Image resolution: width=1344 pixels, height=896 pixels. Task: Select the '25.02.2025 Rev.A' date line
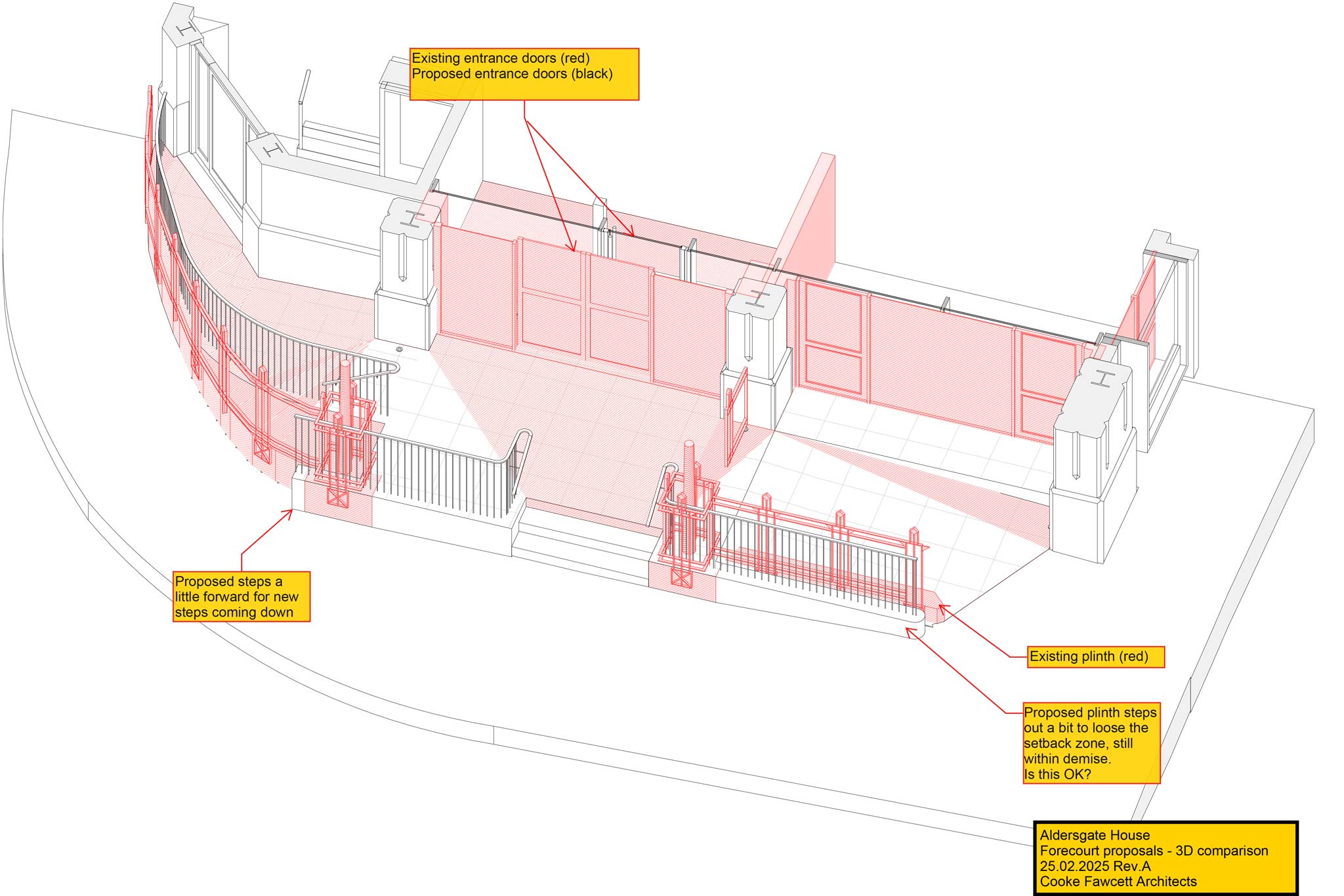1095,866
